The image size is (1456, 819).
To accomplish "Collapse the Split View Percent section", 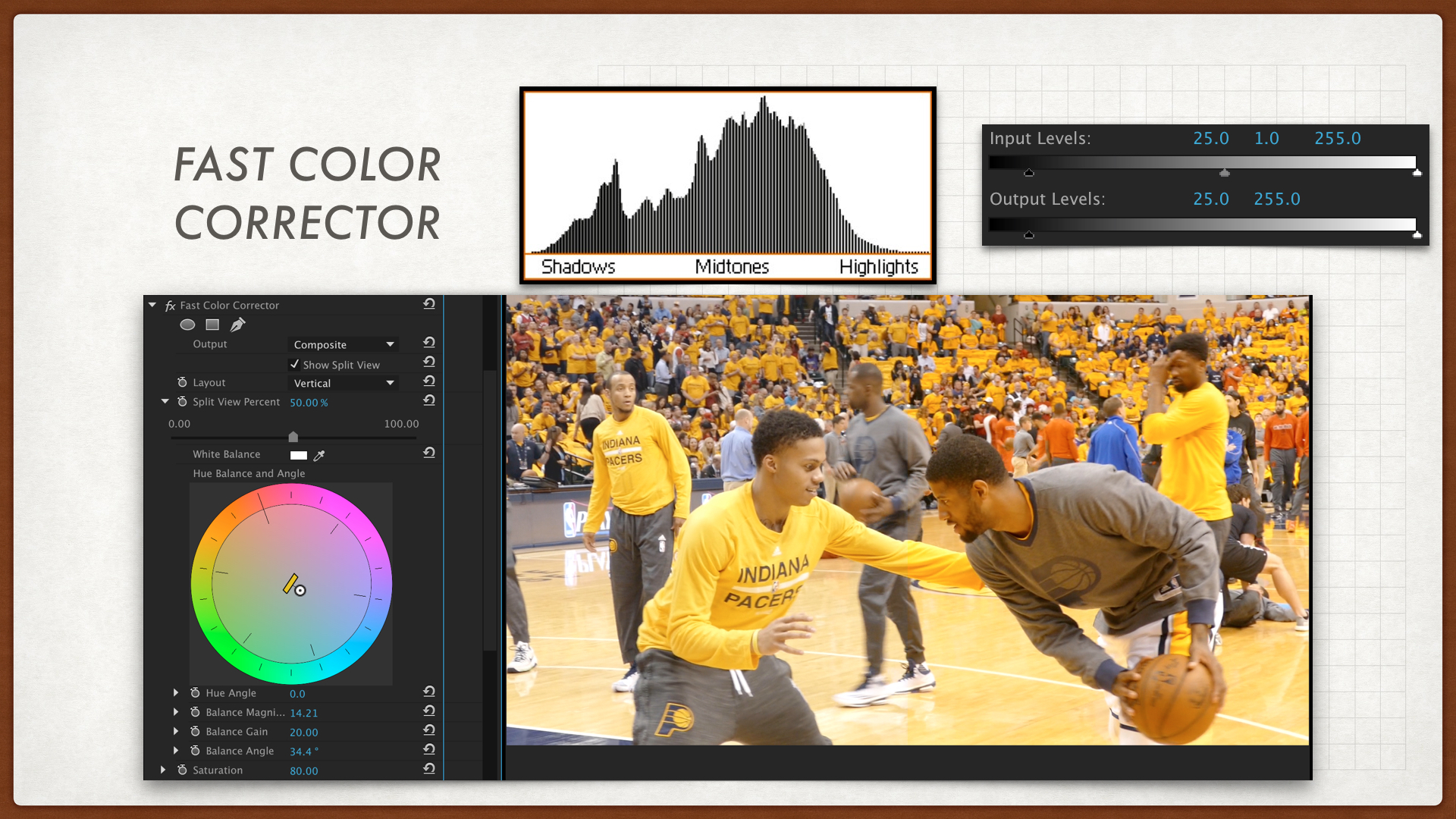I will coord(165,401).
